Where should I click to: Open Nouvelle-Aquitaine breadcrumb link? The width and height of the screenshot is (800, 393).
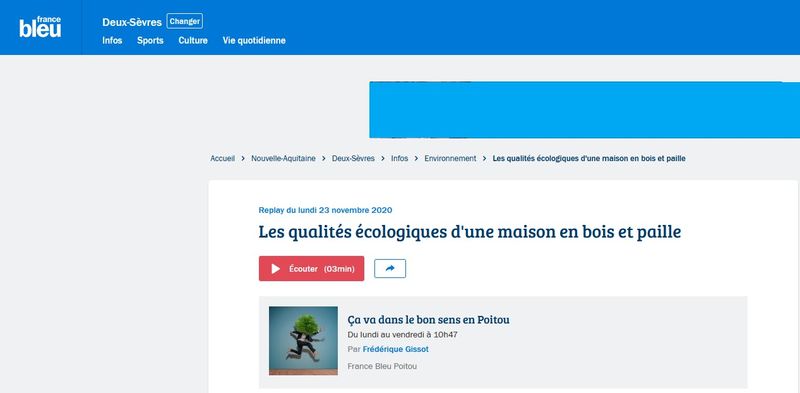[283, 159]
